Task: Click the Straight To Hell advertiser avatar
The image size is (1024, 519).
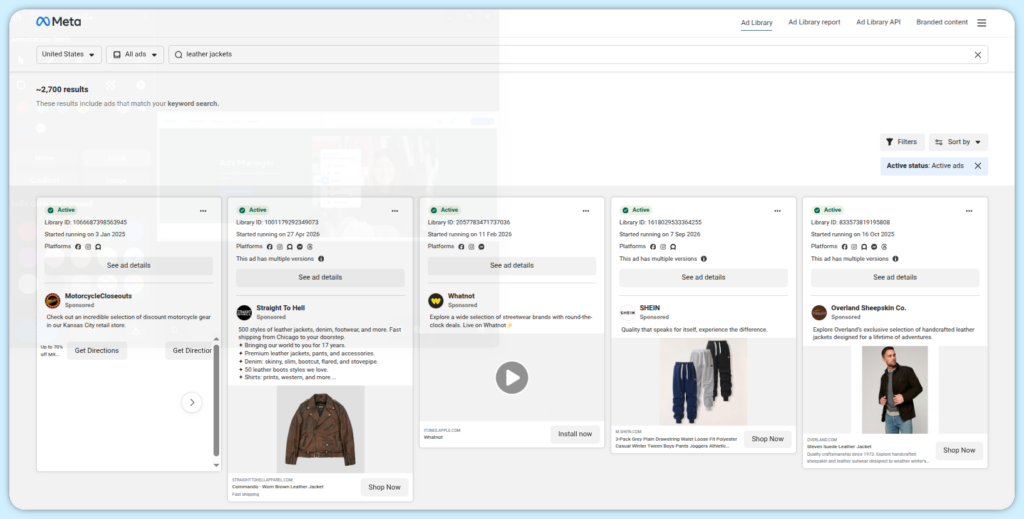Action: coord(244,312)
